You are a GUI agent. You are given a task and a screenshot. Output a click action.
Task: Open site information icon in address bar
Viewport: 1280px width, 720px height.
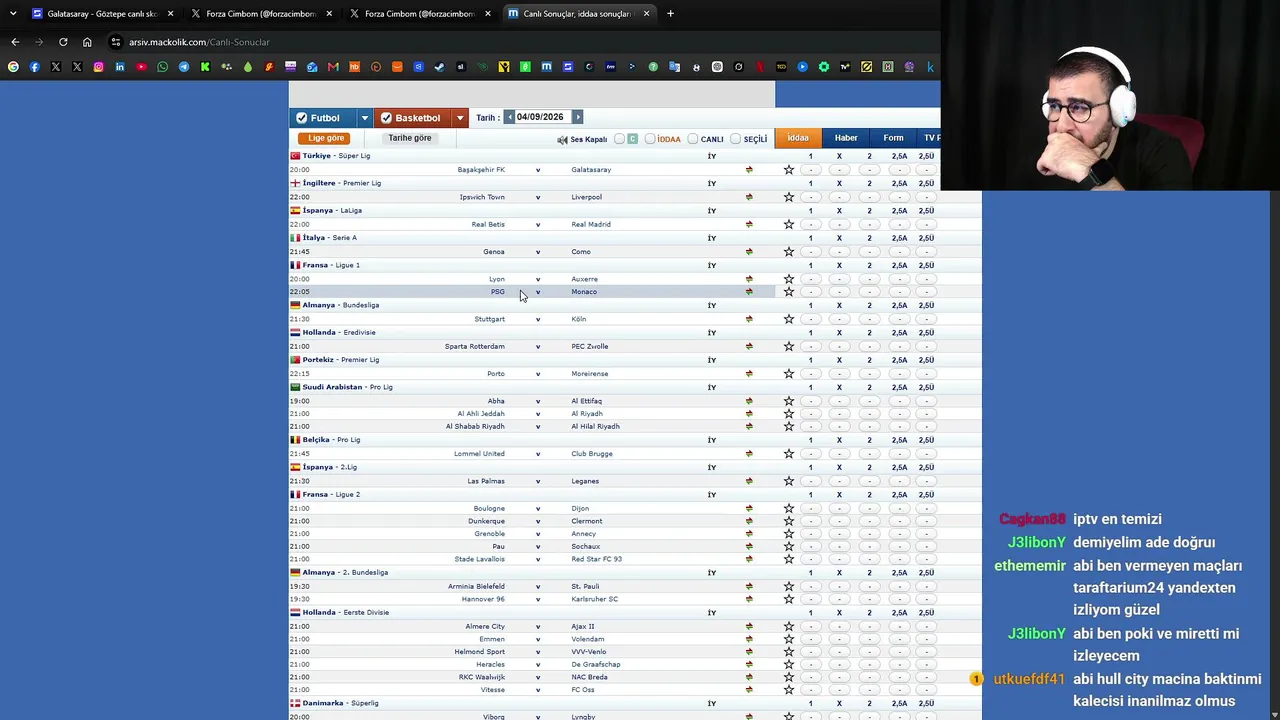(x=116, y=42)
